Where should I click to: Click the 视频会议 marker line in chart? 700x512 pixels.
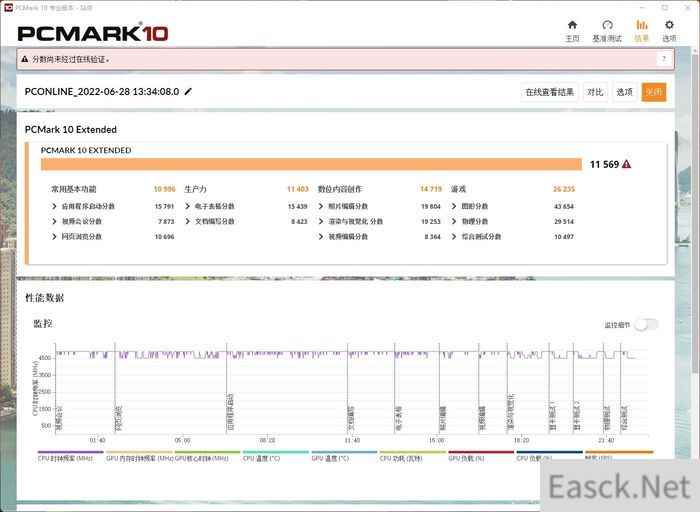pos(55,388)
